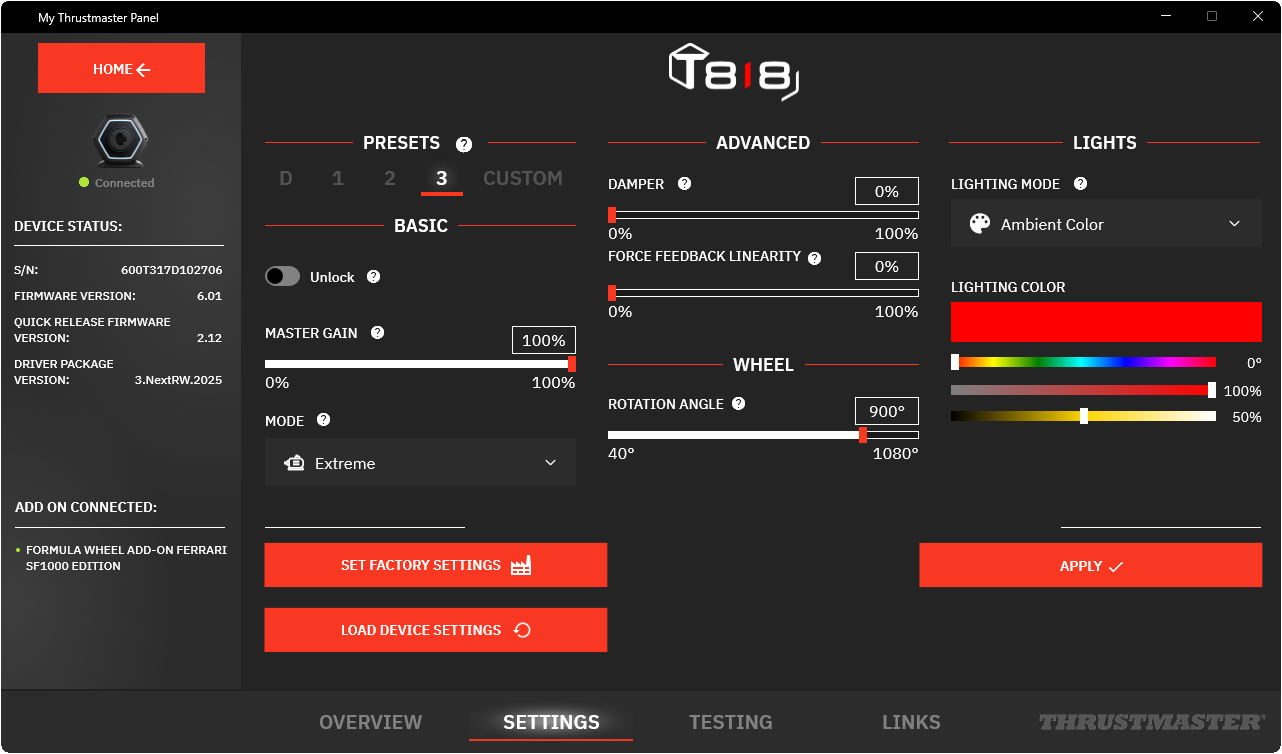Click the help icon next to Mode
1282x754 pixels.
(x=323, y=421)
